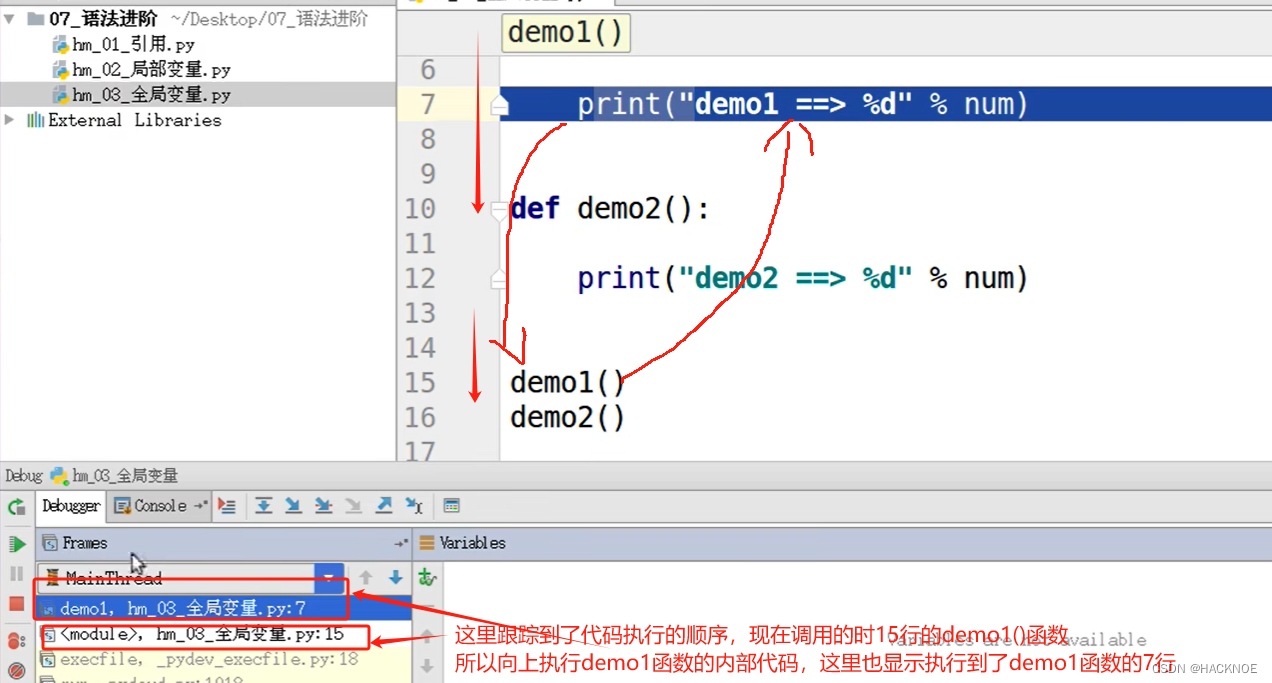Click line number 12 in gutter
The height and width of the screenshot is (683, 1272).
click(x=420, y=278)
